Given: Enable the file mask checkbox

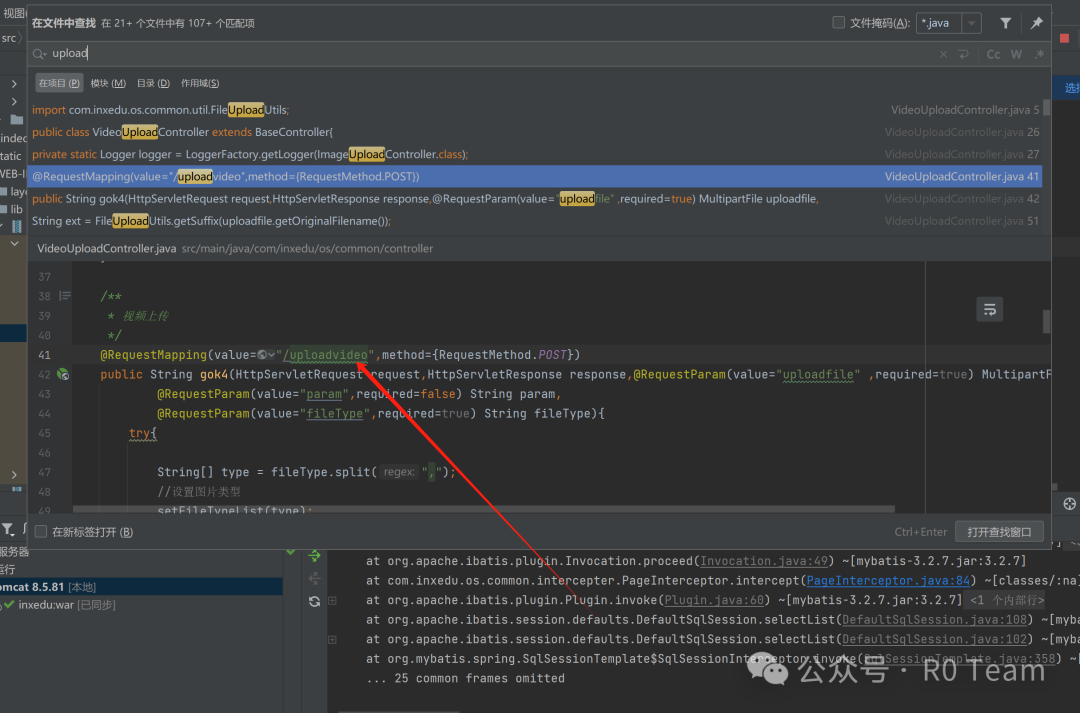Looking at the screenshot, I should pos(838,23).
